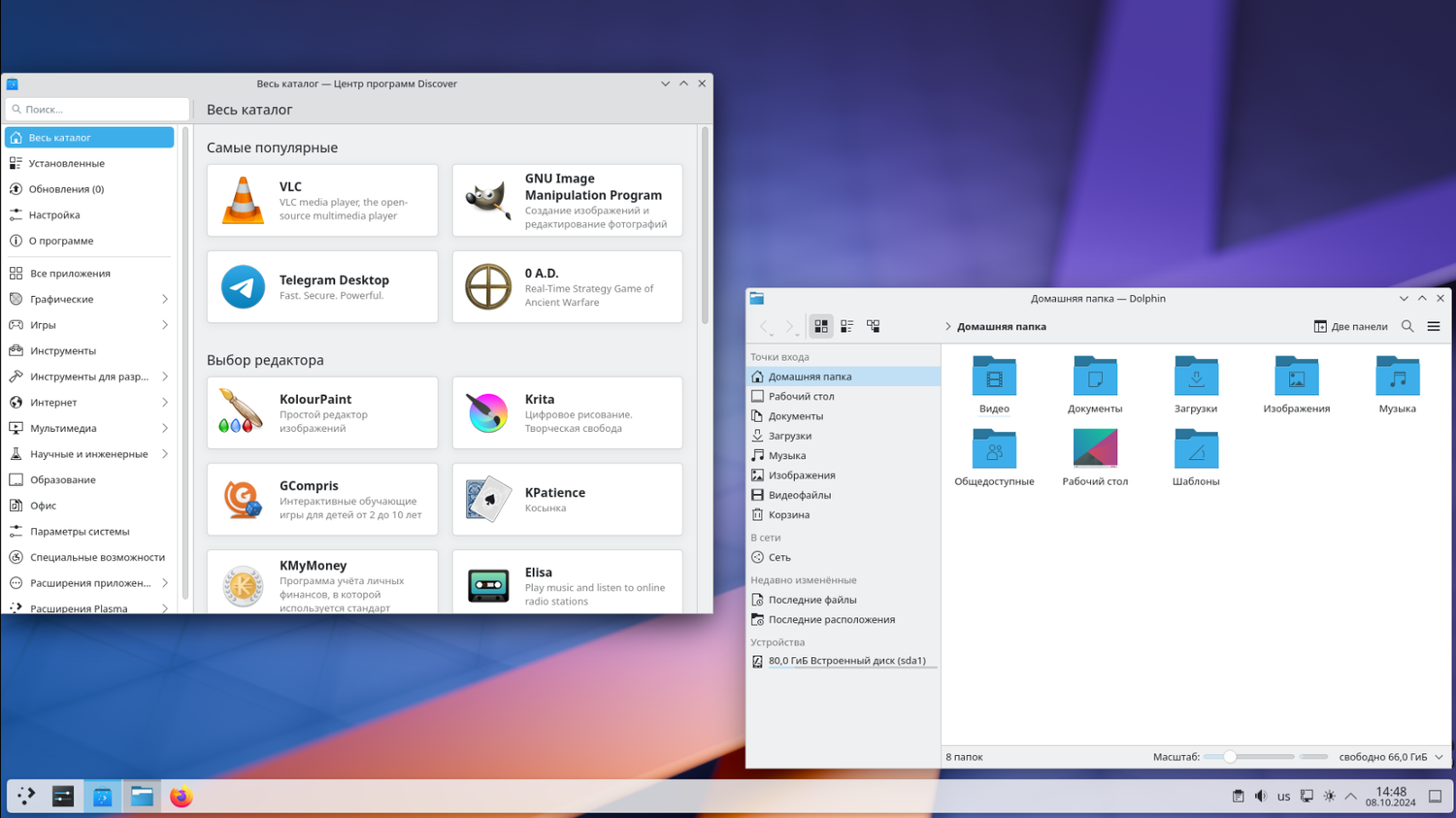Open Настройка in Discover sidebar
The width and height of the screenshot is (1456, 818).
click(89, 215)
